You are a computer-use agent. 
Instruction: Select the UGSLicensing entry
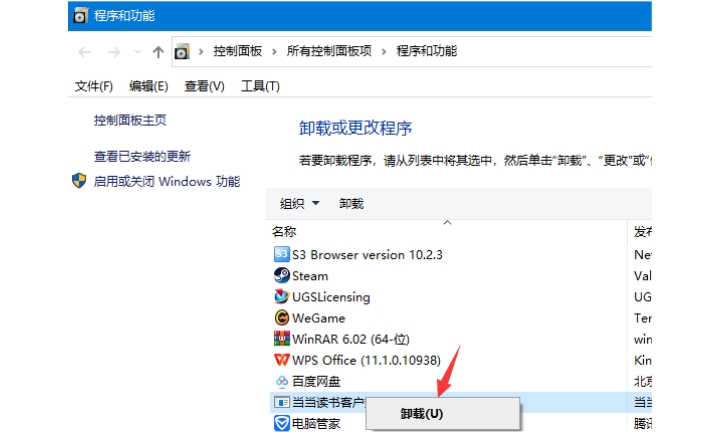331,297
